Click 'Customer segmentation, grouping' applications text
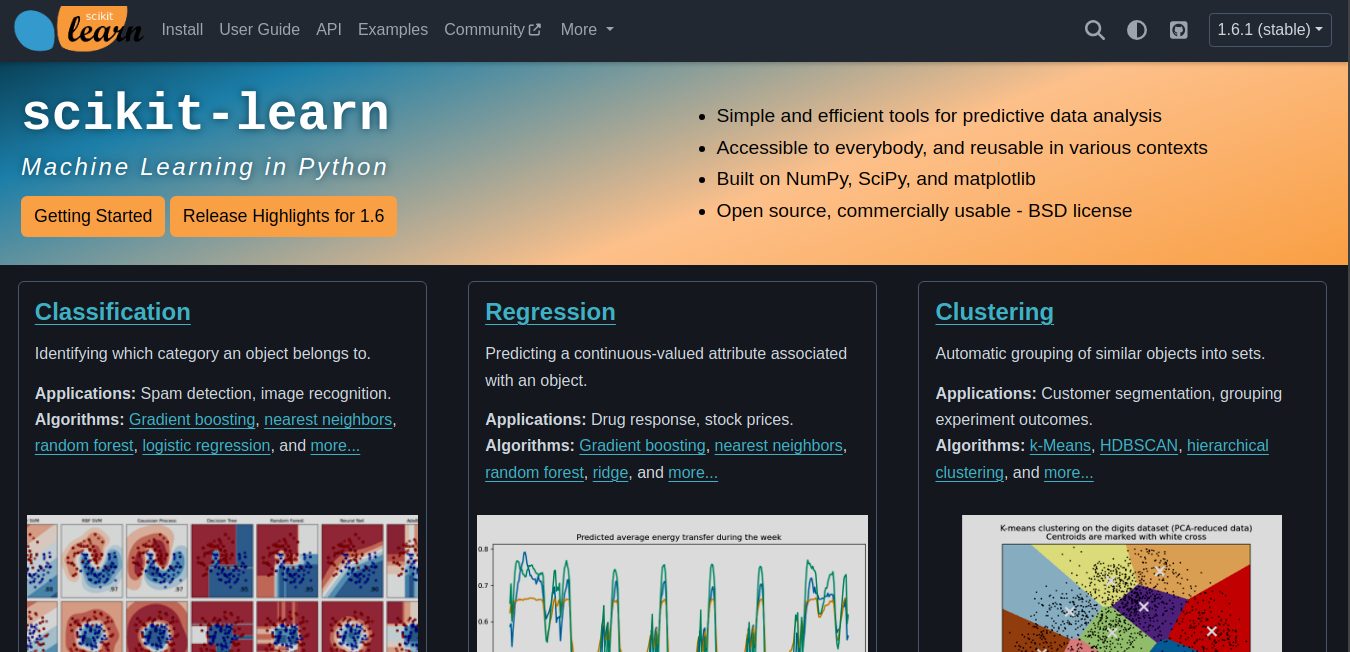This screenshot has height=652, width=1350. [x=1161, y=393]
